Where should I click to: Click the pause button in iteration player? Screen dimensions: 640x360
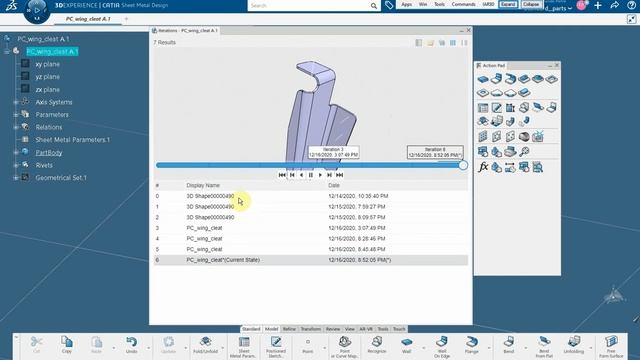tap(311, 175)
